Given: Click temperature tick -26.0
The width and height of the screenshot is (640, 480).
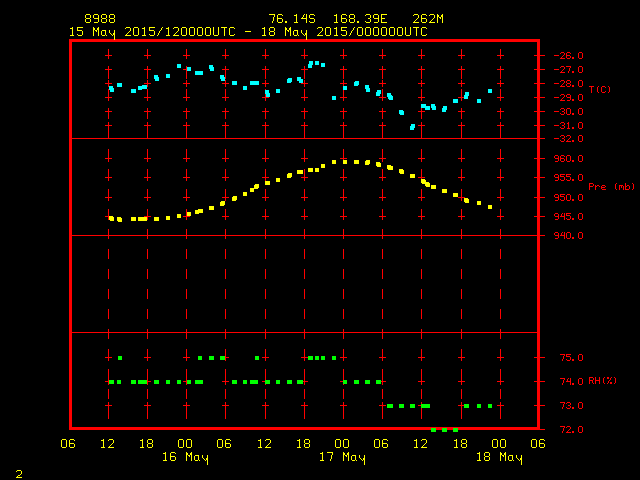Looking at the screenshot, I should tap(569, 56).
